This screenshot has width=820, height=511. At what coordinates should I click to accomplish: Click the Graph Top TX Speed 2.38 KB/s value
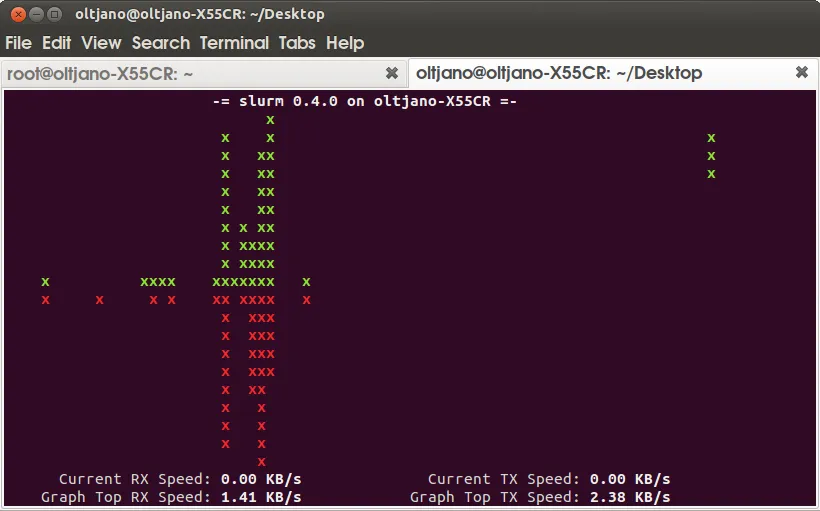[x=630, y=497]
